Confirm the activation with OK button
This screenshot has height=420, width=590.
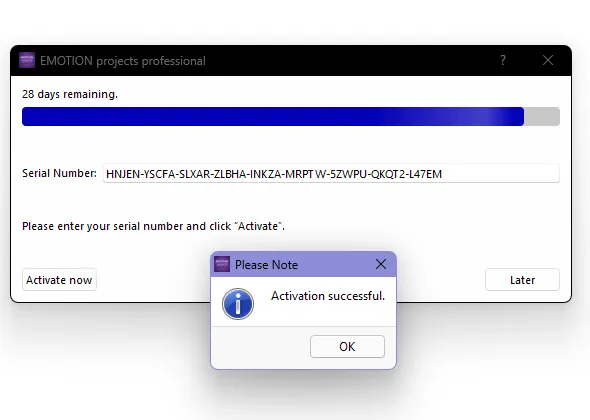pos(347,346)
